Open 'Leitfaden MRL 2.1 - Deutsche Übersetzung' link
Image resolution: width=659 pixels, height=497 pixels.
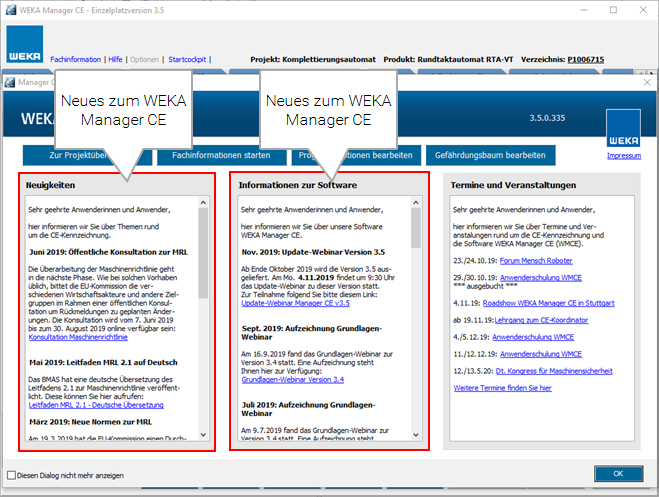point(93,404)
